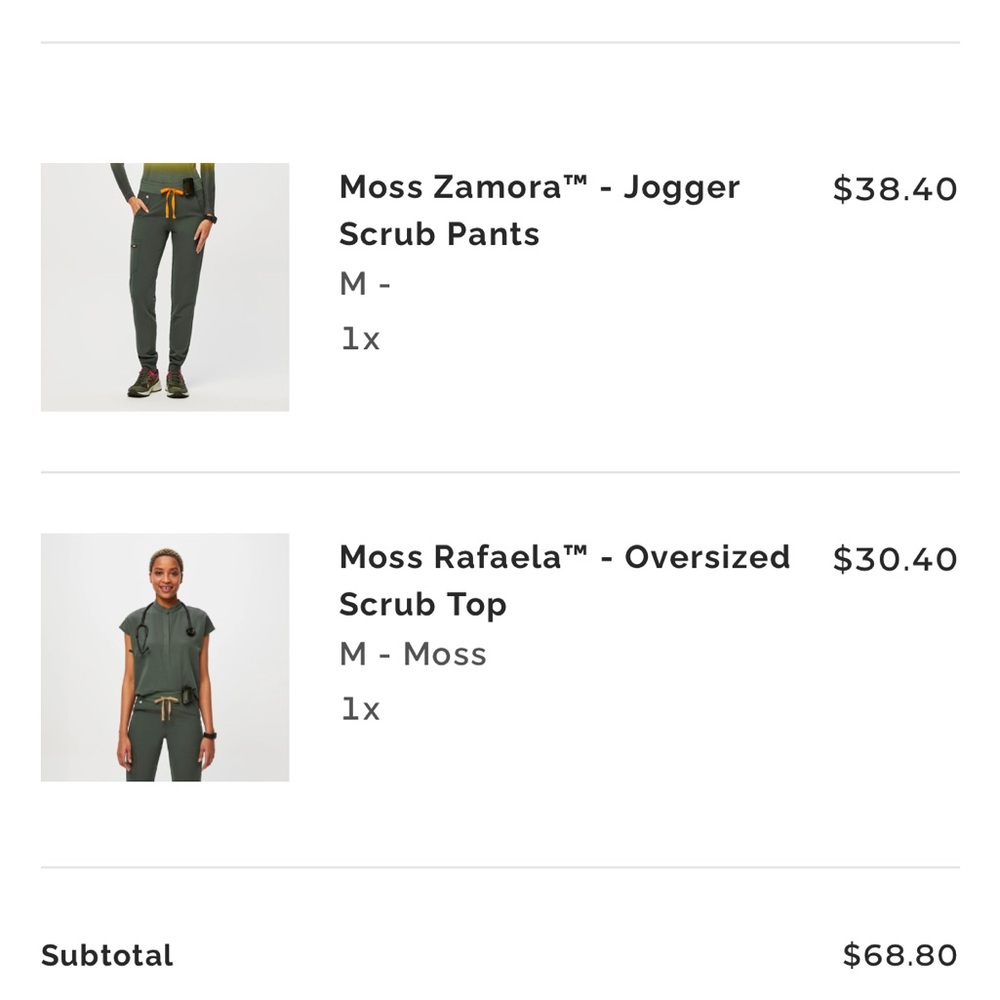1000x1000 pixels.
Task: Click the 1x quantity for the jogger pants
Action: 360,339
